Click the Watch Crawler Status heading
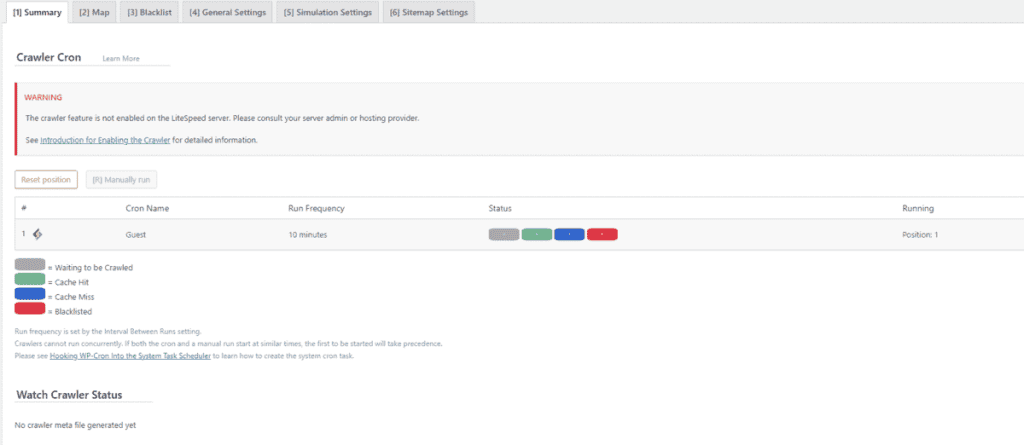The image size is (1024, 445). (69, 395)
